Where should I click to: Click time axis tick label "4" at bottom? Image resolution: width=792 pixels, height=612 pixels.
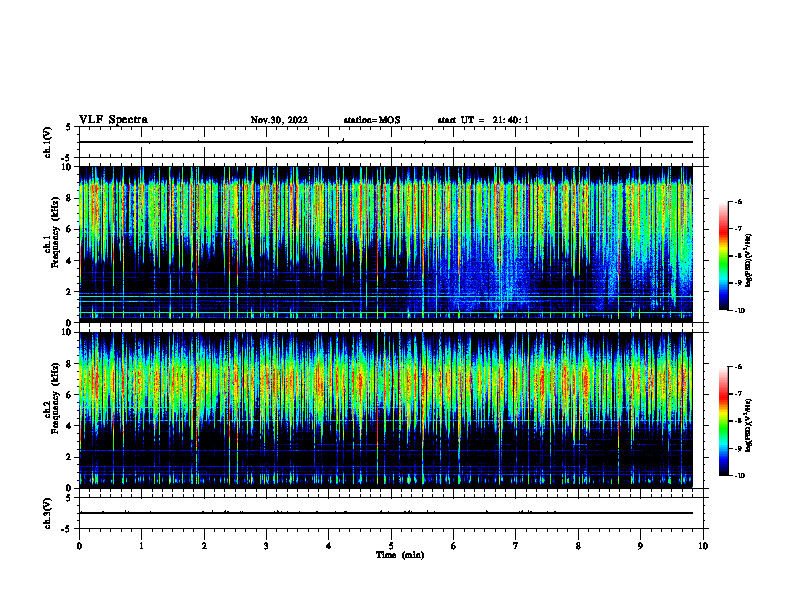click(x=329, y=546)
